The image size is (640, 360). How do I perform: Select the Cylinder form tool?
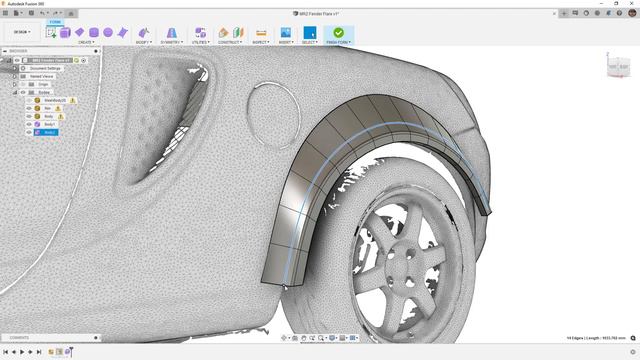point(94,33)
